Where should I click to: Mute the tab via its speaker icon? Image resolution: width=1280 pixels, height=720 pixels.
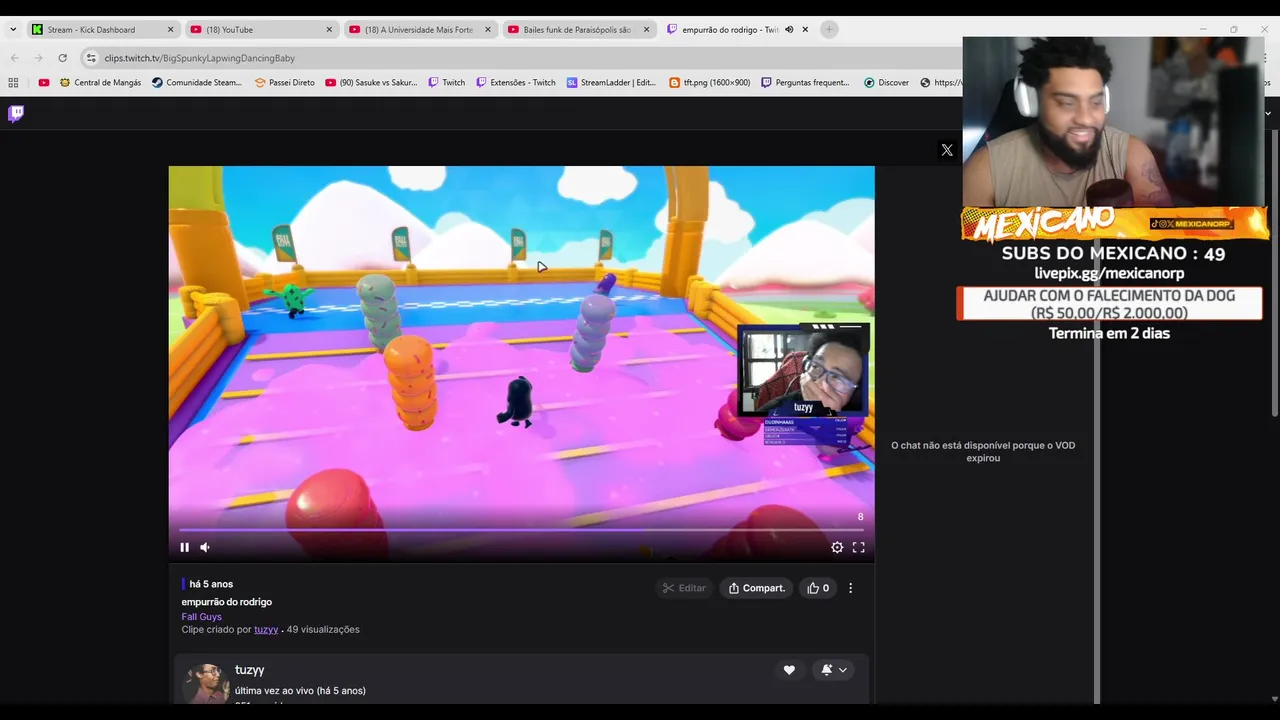pos(789,30)
